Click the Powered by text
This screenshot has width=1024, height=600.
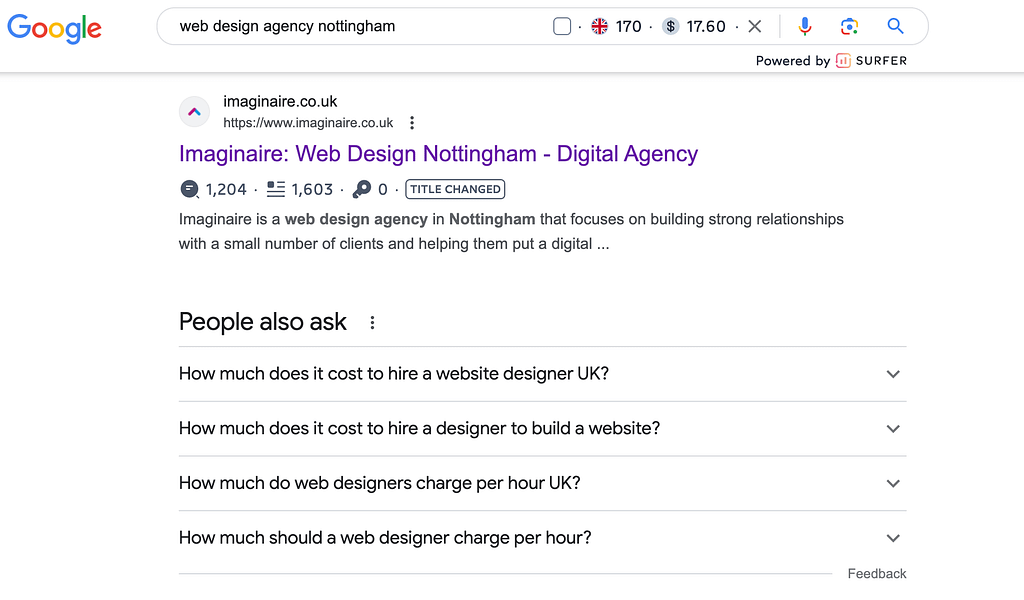click(793, 61)
